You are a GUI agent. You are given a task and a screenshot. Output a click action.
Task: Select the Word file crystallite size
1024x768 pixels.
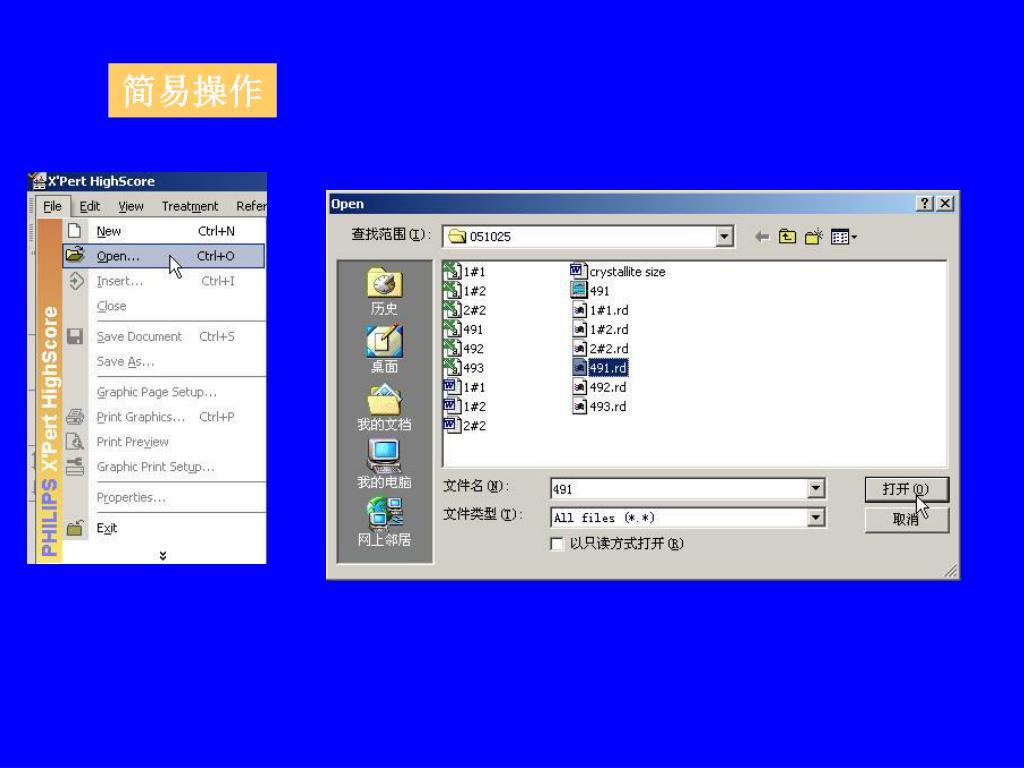[x=618, y=271]
